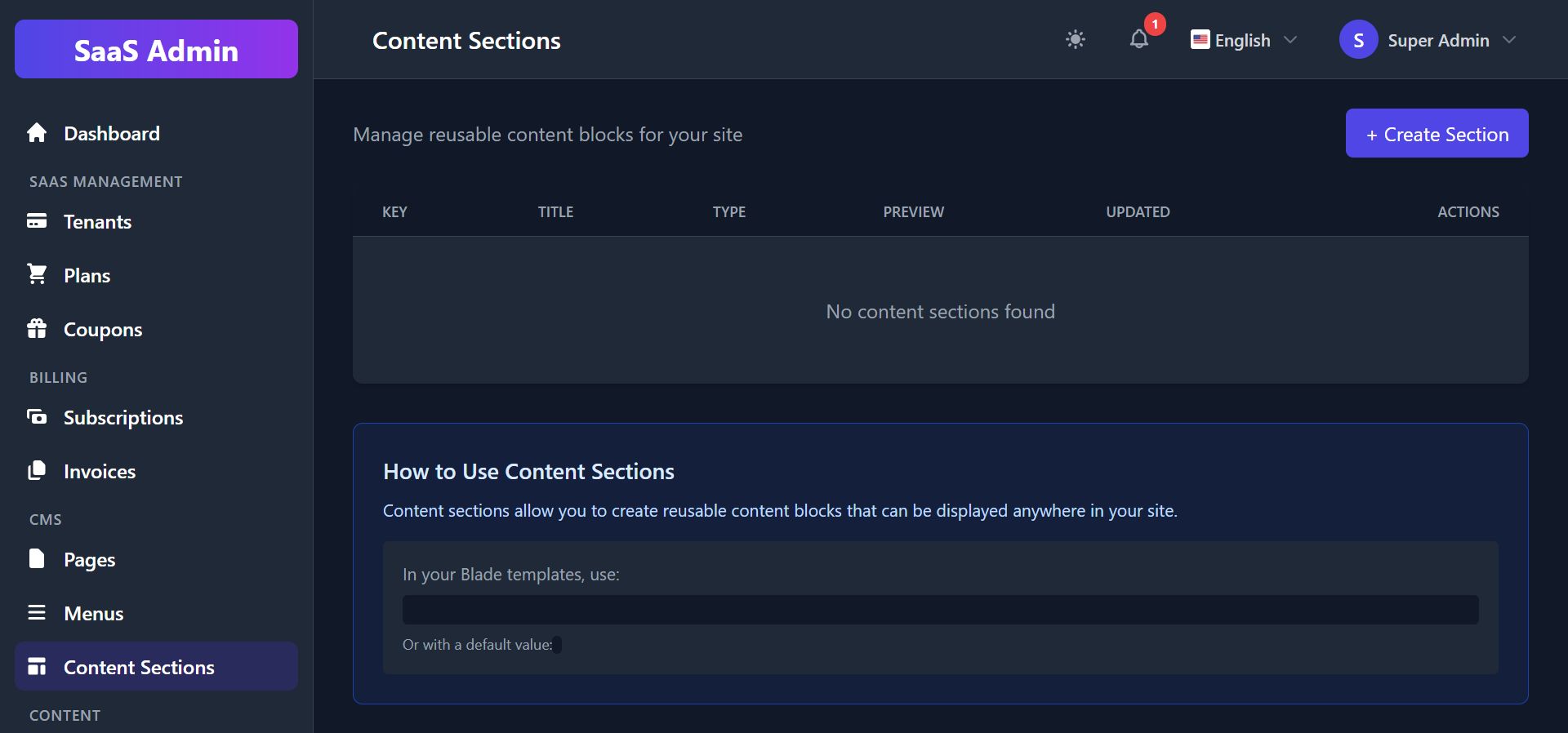Screen dimensions: 1568x733
Task: Click the Coupons gift icon
Action: 37,329
